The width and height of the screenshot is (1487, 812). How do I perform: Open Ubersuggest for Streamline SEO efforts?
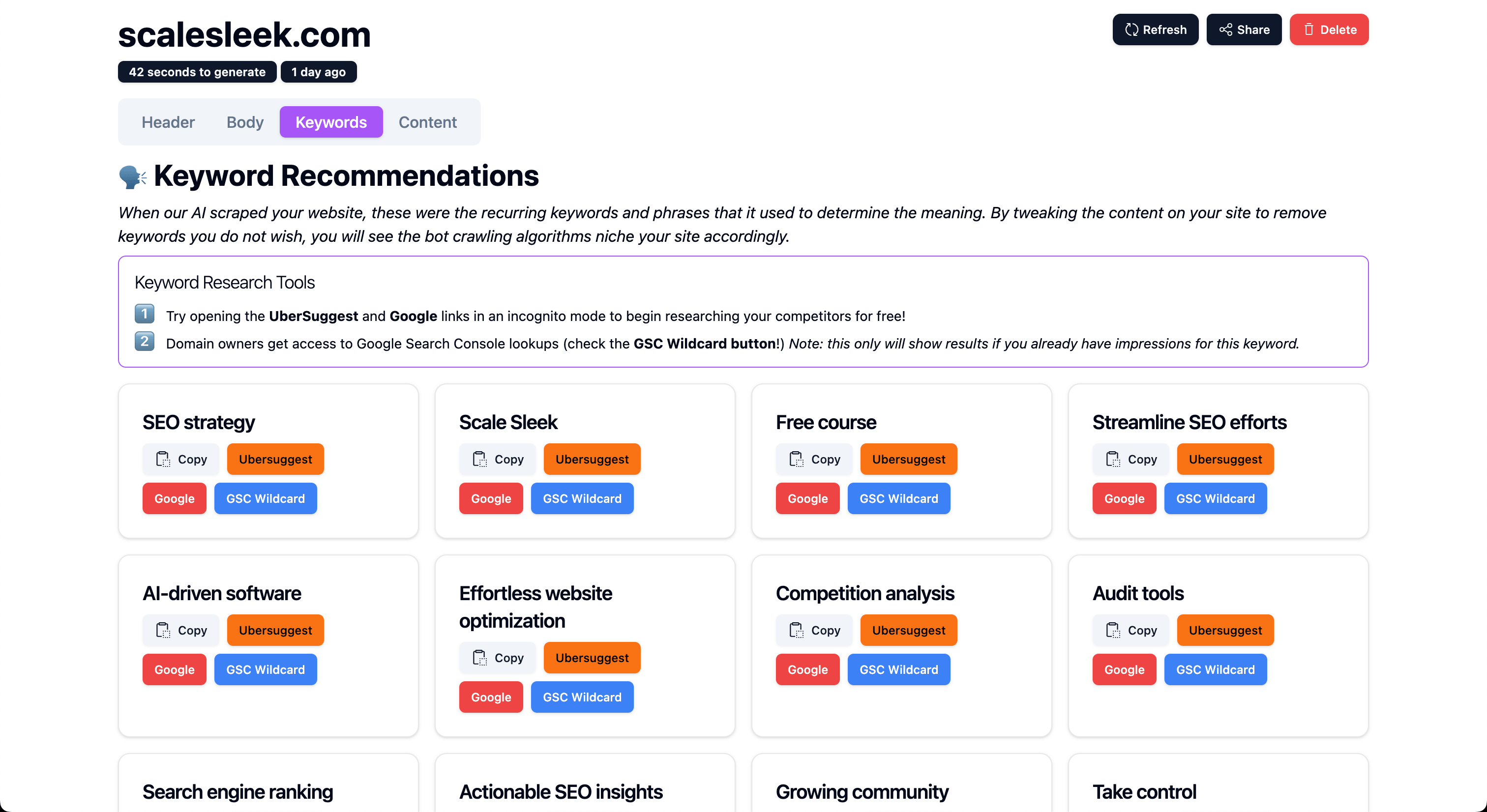point(1225,460)
